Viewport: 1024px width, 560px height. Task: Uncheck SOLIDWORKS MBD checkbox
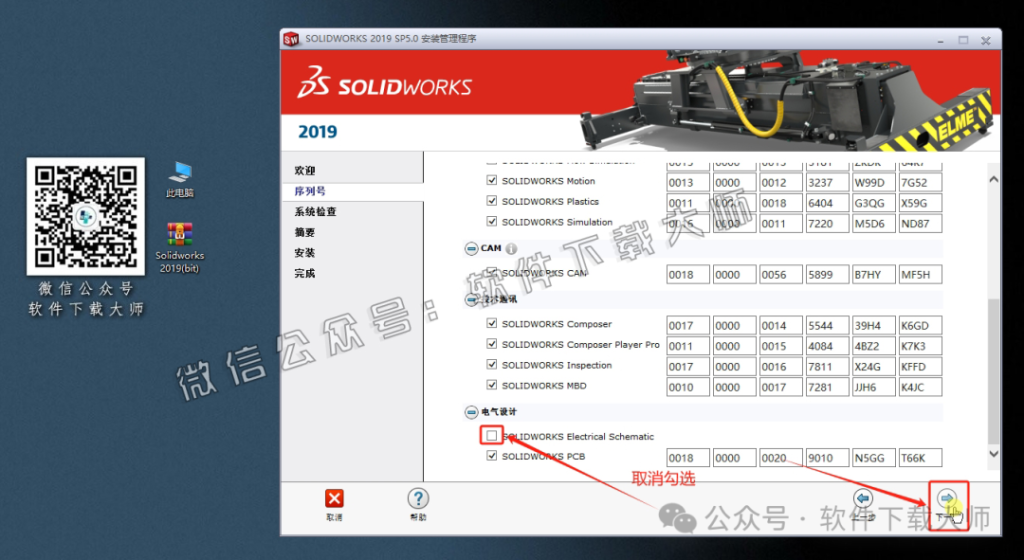pyautogui.click(x=492, y=385)
